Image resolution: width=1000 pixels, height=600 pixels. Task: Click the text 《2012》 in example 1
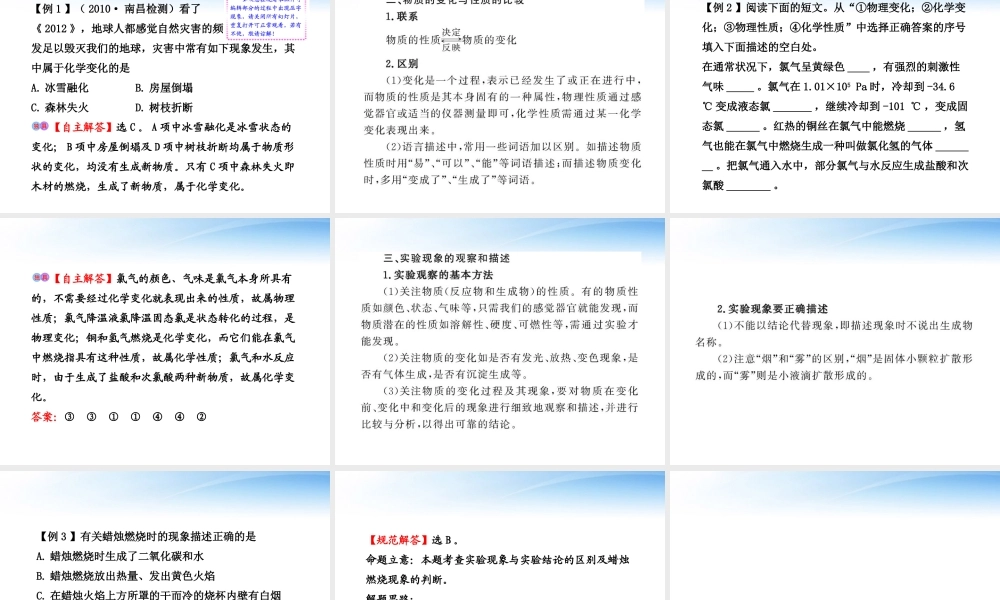pos(54,29)
